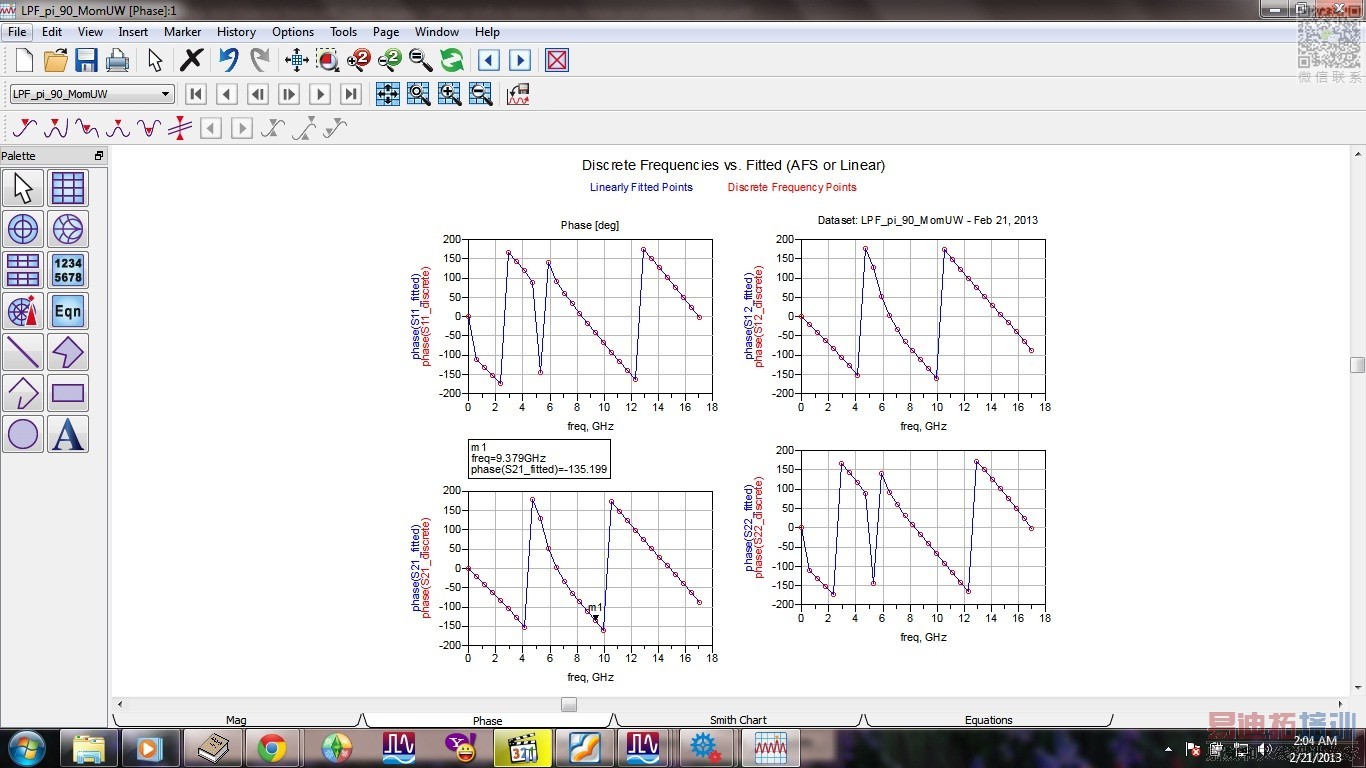Insert a rectangular plot from palette
This screenshot has height=768, width=1366.
[68, 188]
